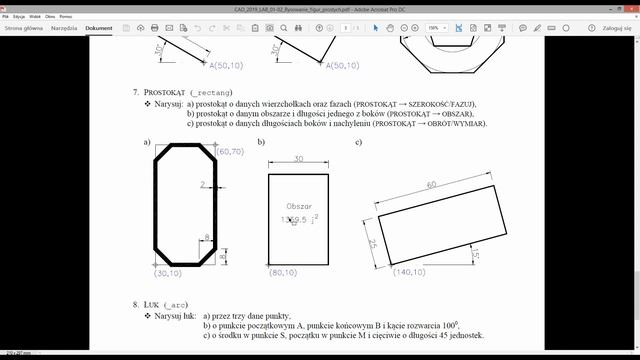Viewport: 640px width, 360px height.
Task: Switch to the Strona główna tab
Action: (x=24, y=28)
